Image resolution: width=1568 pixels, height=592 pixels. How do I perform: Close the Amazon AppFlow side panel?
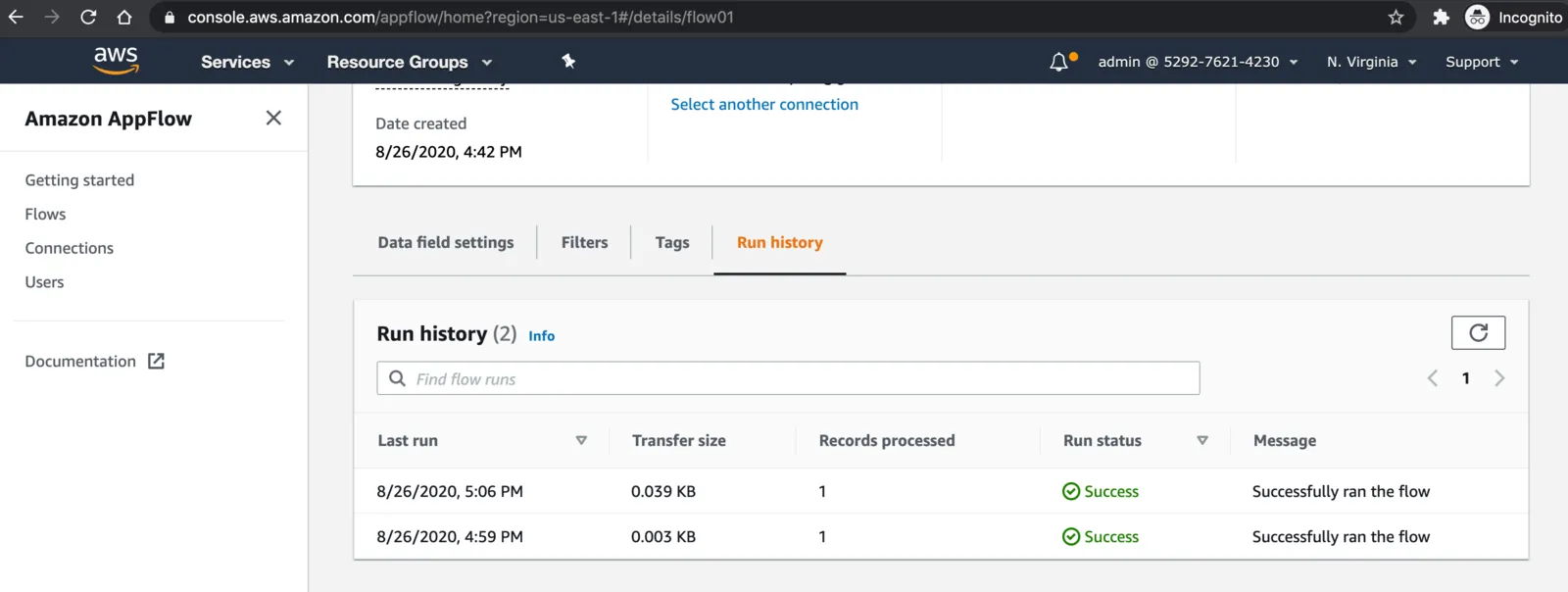point(273,118)
